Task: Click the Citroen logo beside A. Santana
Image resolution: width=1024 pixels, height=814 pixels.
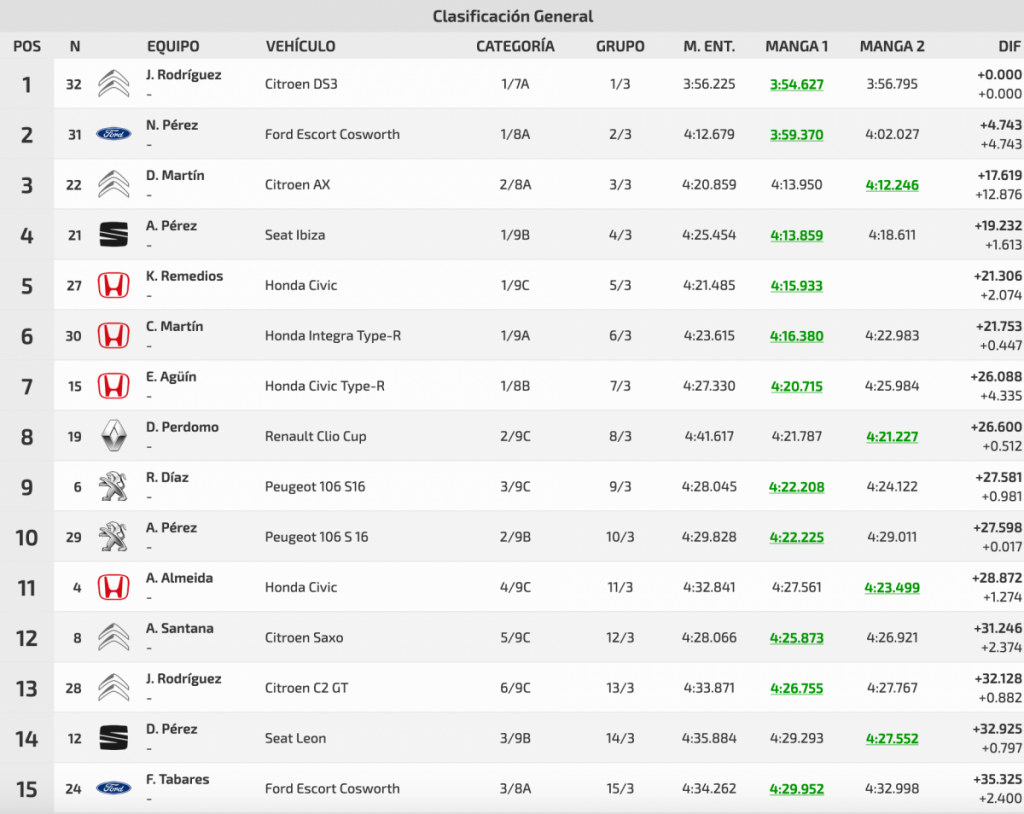Action: [113, 637]
